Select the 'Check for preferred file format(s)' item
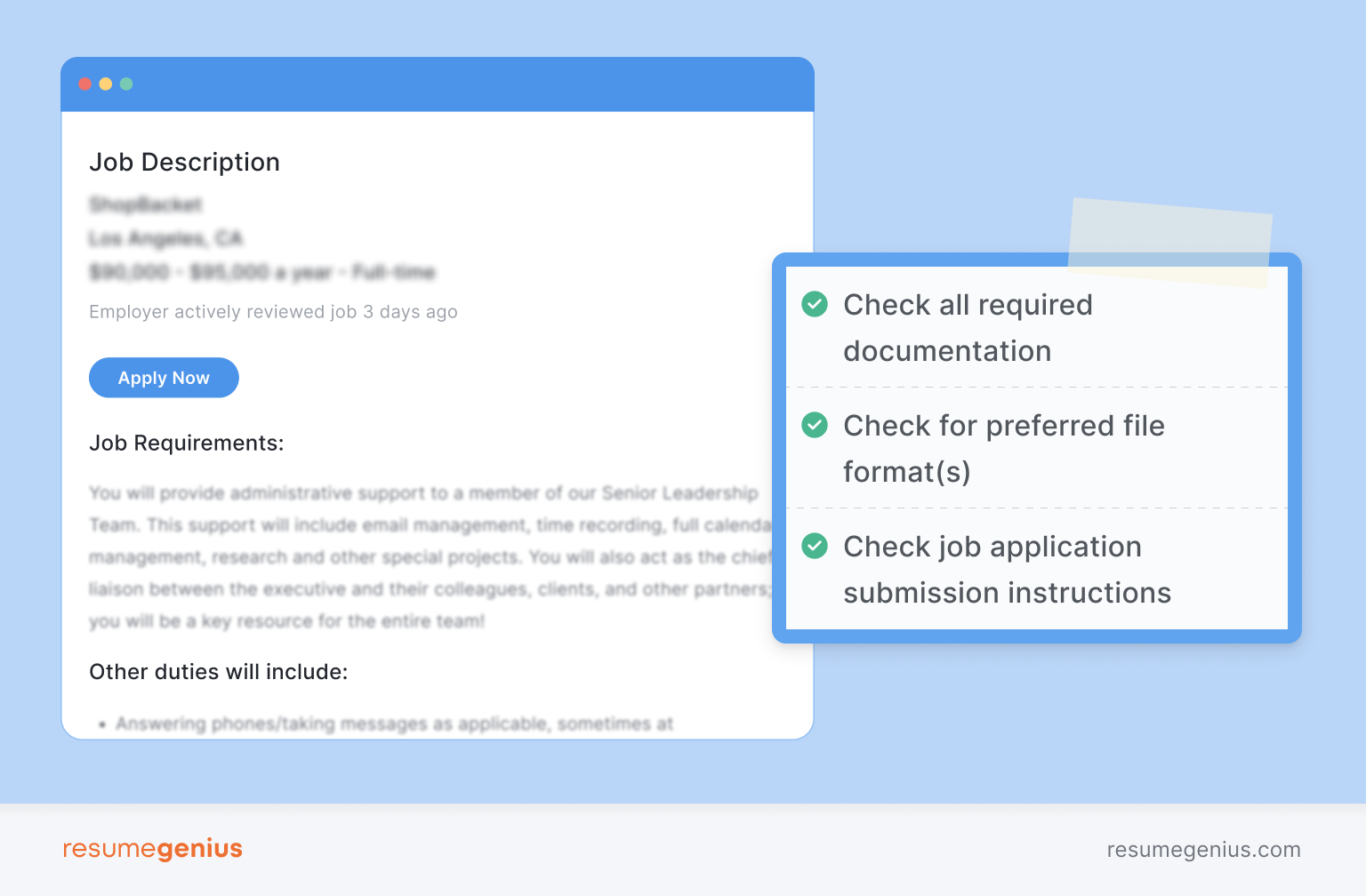 coord(1037,448)
